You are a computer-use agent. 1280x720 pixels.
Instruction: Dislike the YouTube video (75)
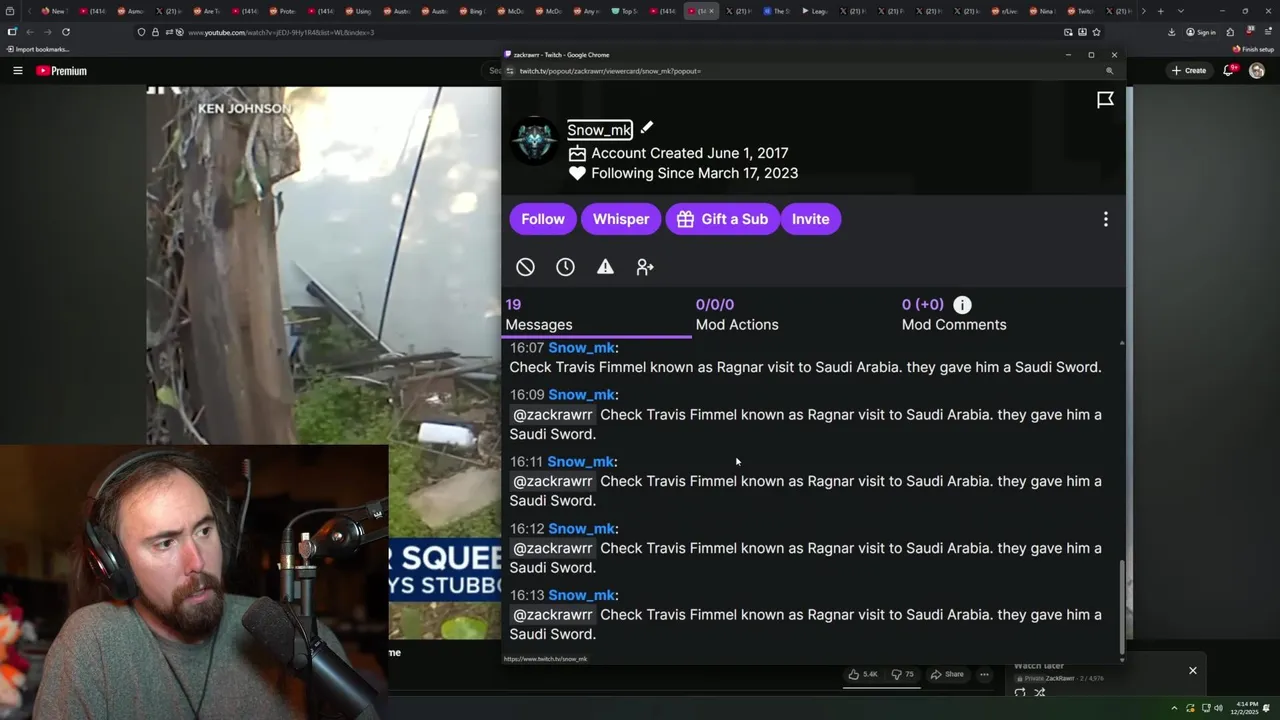tap(902, 674)
